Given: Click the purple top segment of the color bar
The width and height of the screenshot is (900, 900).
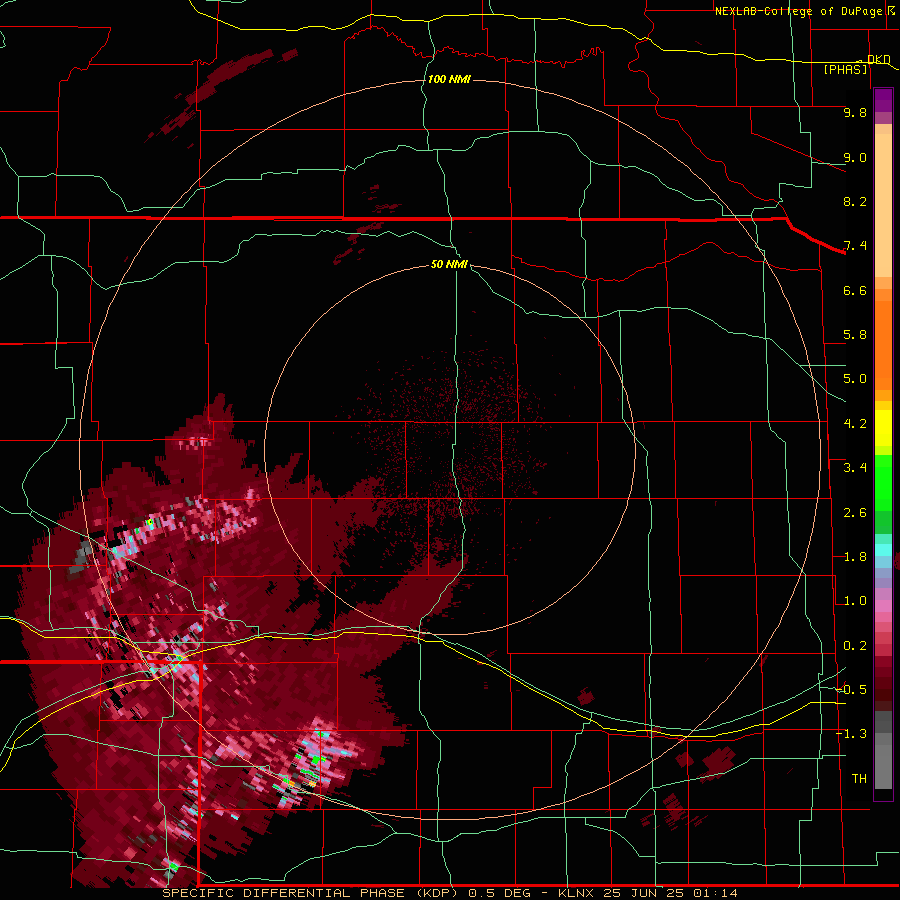Looking at the screenshot, I should 883,100.
